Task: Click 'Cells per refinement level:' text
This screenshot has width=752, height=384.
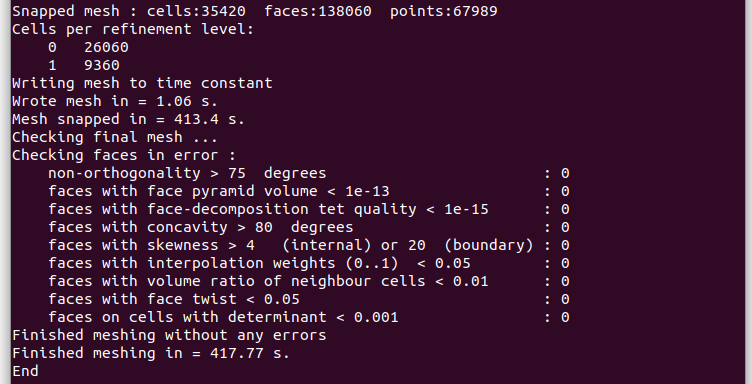Action: point(133,29)
